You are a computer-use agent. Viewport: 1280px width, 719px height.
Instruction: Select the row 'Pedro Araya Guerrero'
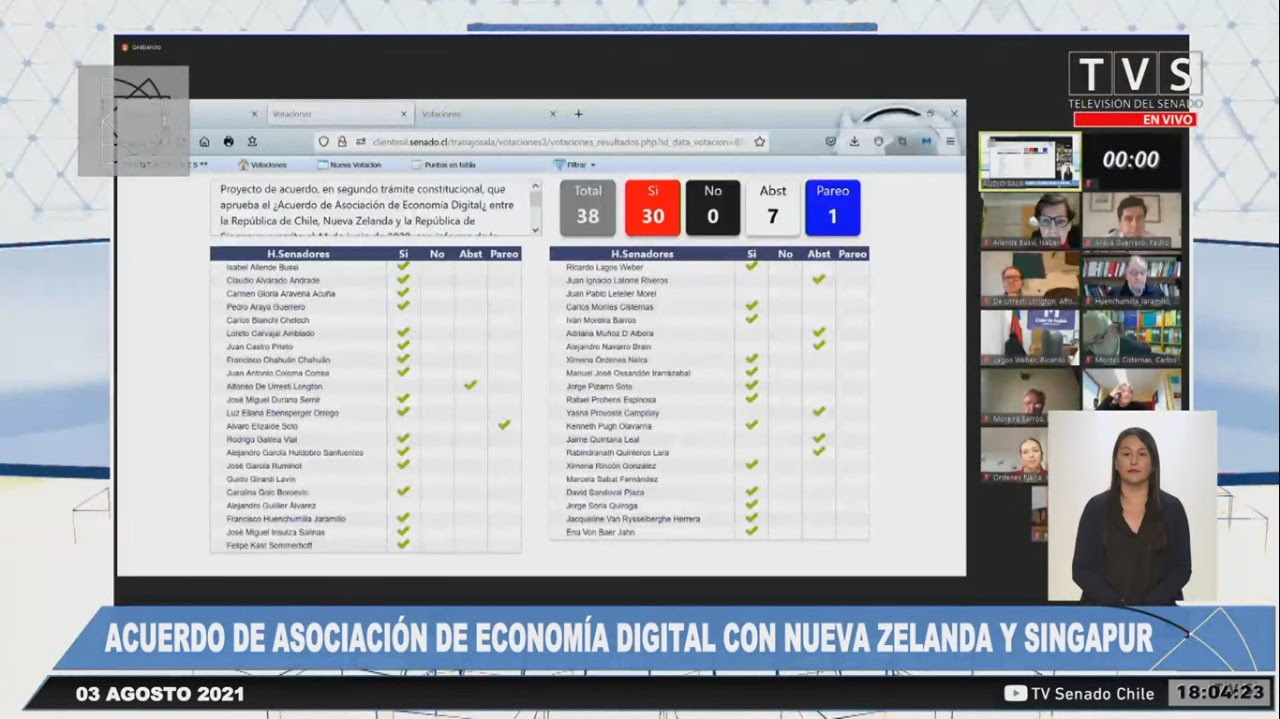365,307
